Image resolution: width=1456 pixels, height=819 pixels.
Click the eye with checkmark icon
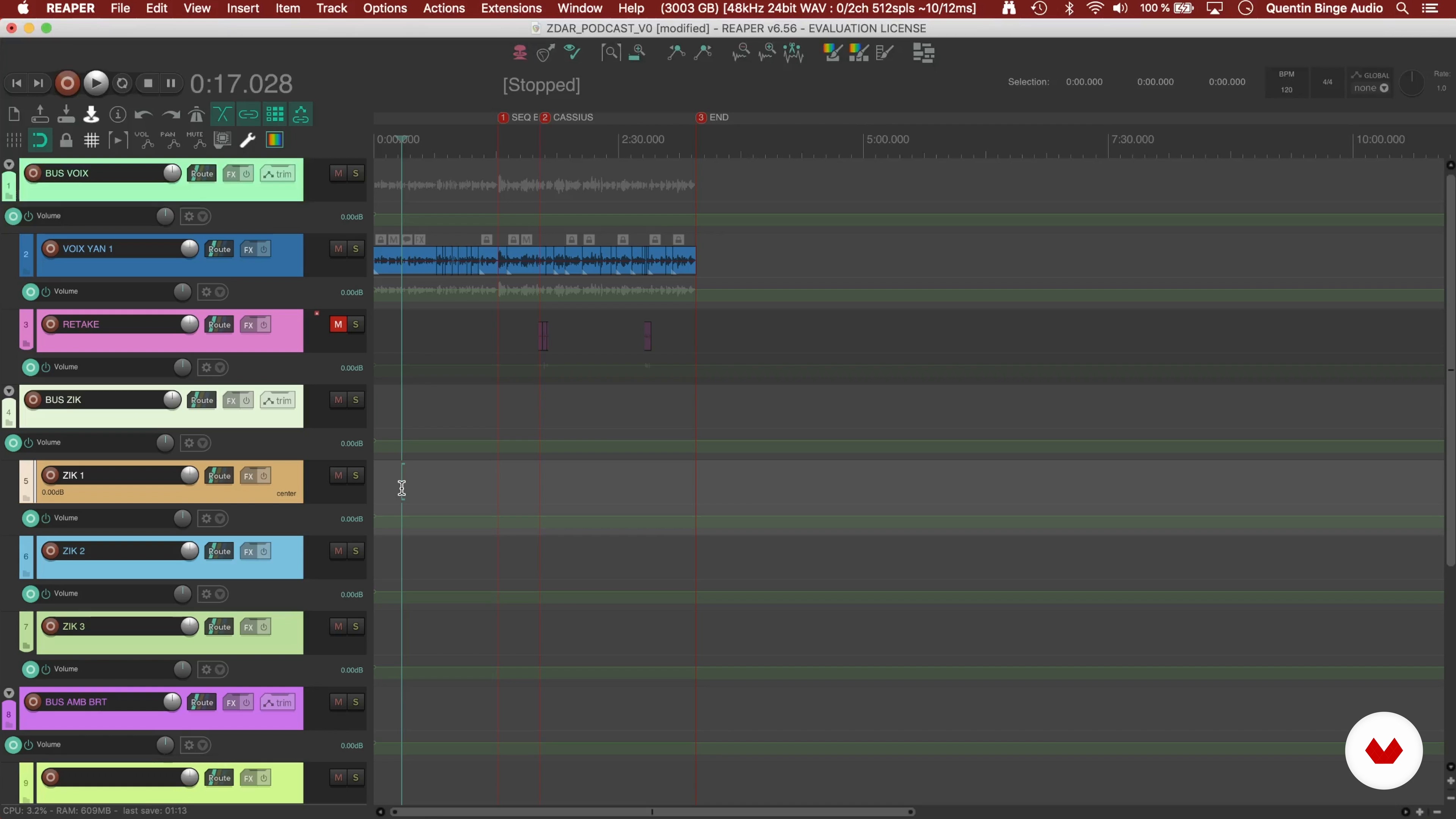tap(572, 53)
